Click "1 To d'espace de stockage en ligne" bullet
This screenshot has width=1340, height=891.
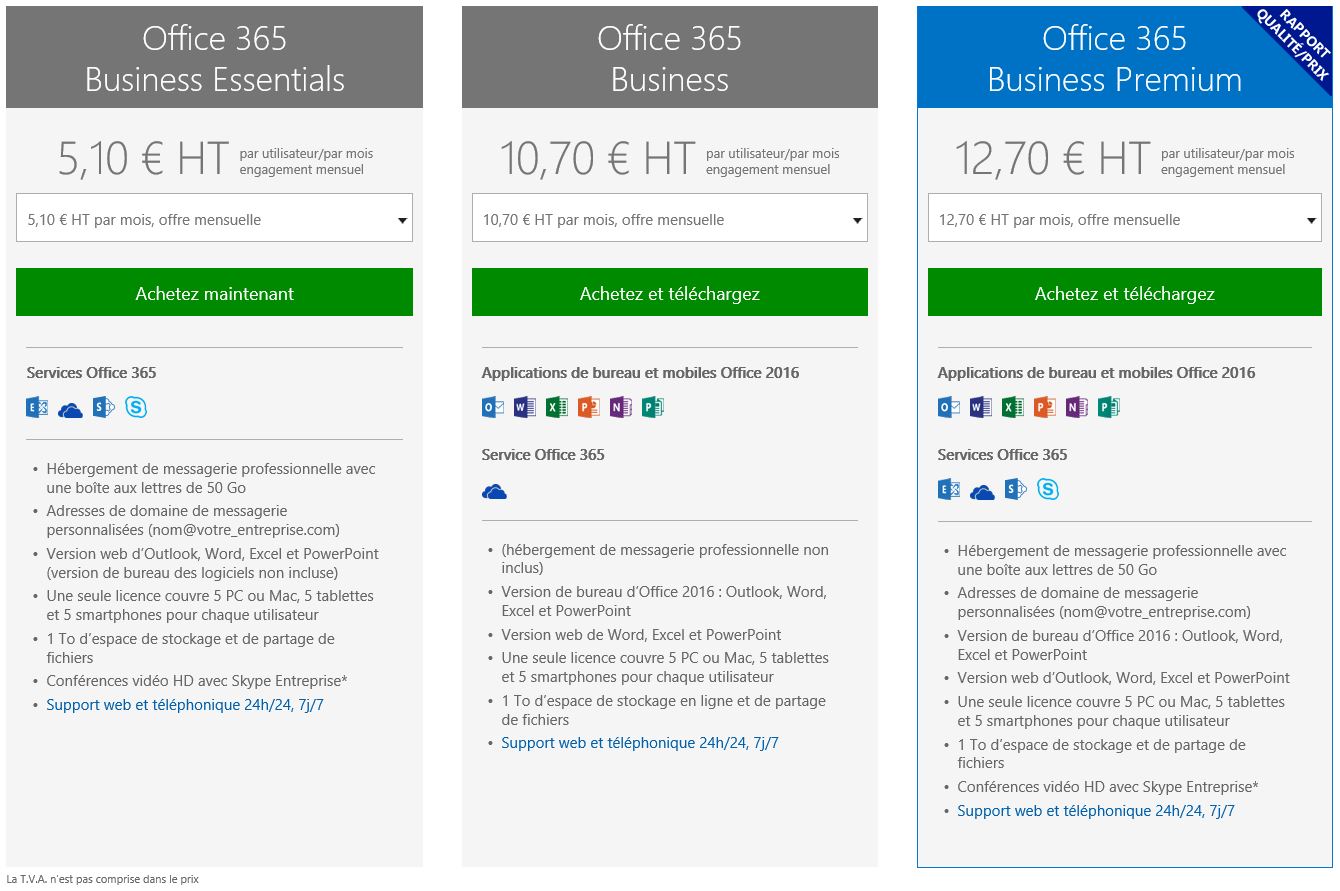[x=663, y=710]
